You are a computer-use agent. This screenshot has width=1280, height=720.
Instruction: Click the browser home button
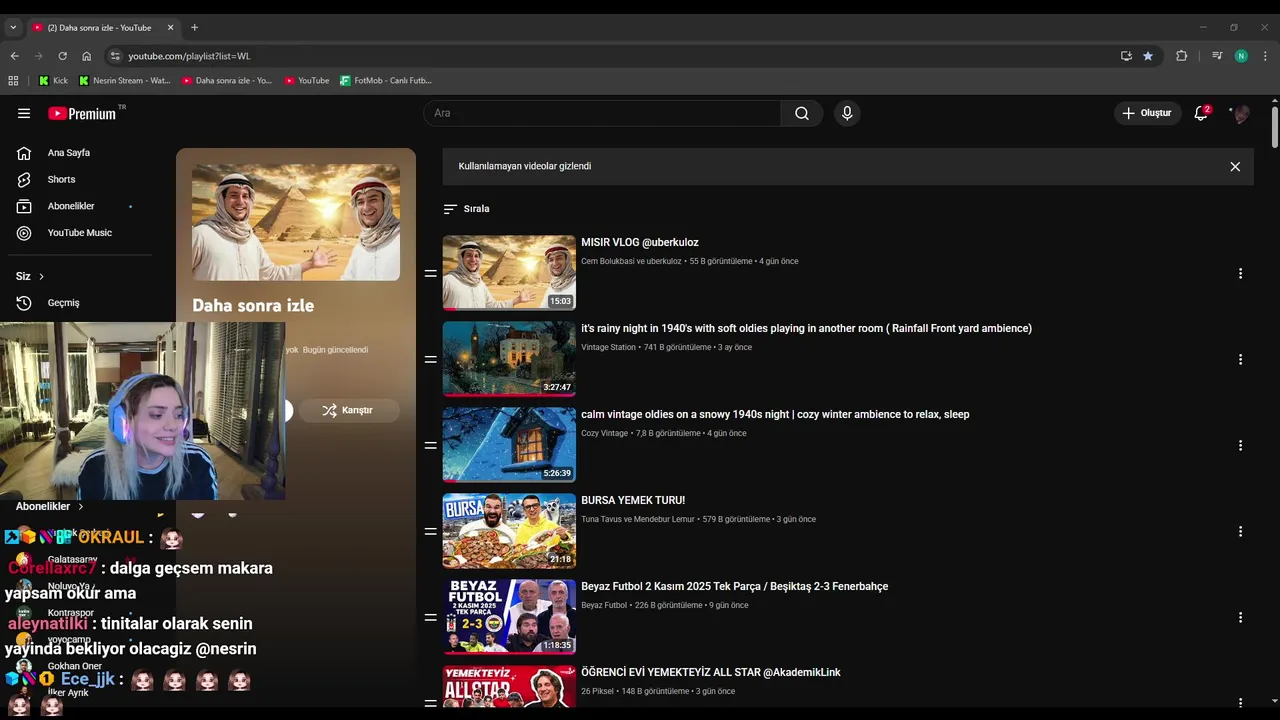pyautogui.click(x=86, y=56)
